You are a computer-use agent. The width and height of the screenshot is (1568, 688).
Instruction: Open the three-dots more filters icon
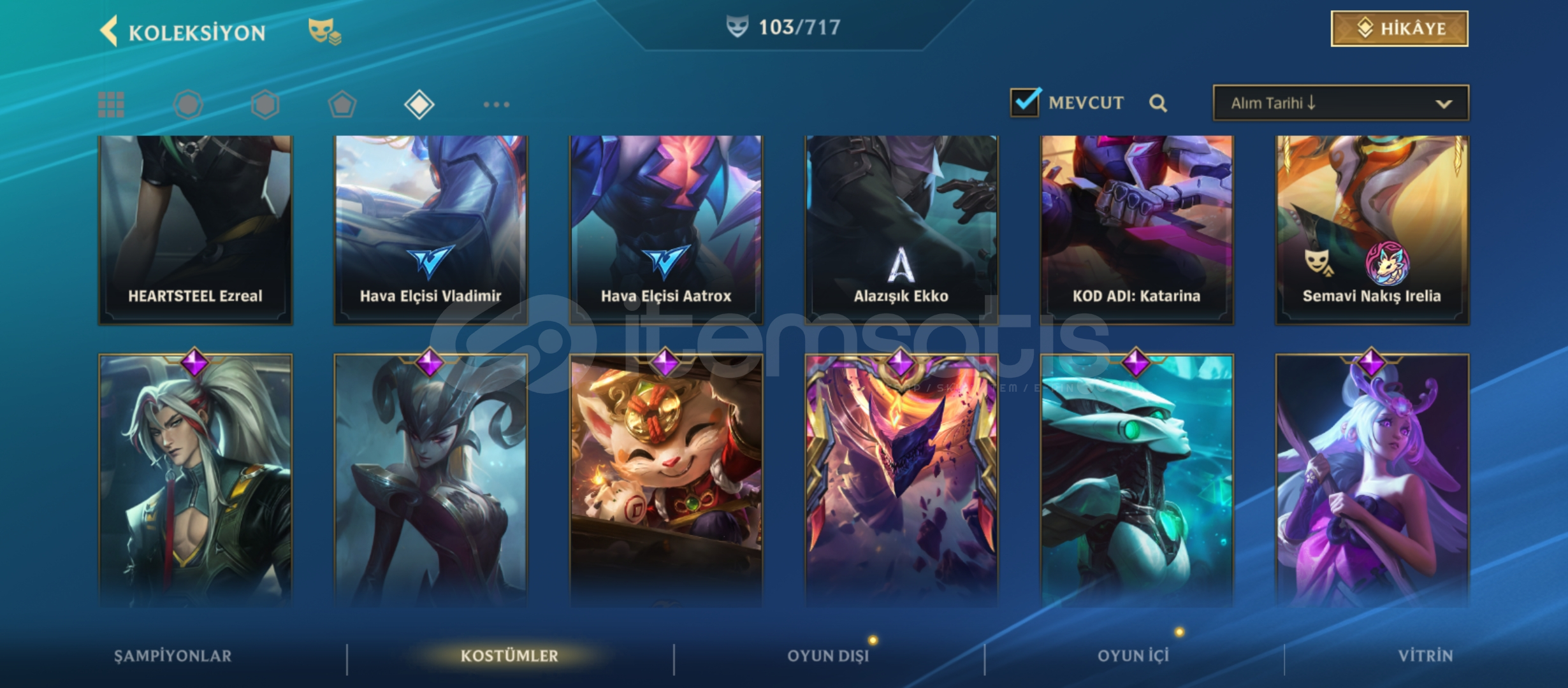[496, 104]
